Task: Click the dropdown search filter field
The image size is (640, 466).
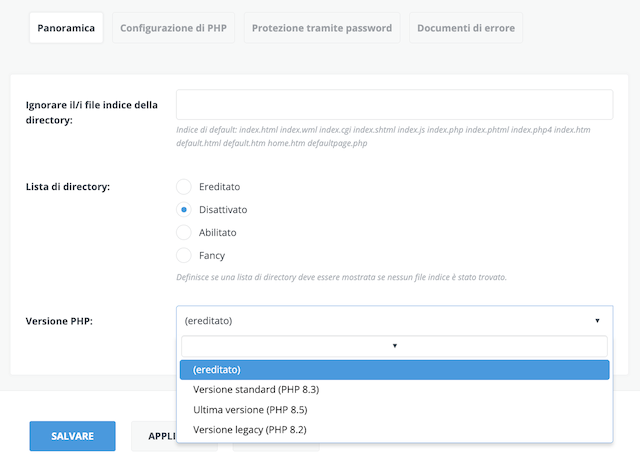Action: point(394,346)
